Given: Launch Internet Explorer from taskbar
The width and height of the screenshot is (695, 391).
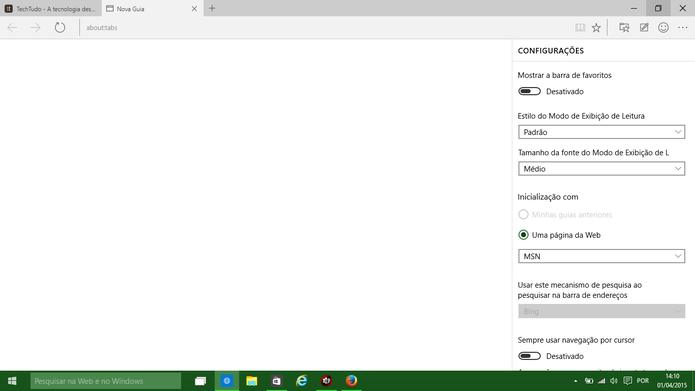Looking at the screenshot, I should [301, 381].
